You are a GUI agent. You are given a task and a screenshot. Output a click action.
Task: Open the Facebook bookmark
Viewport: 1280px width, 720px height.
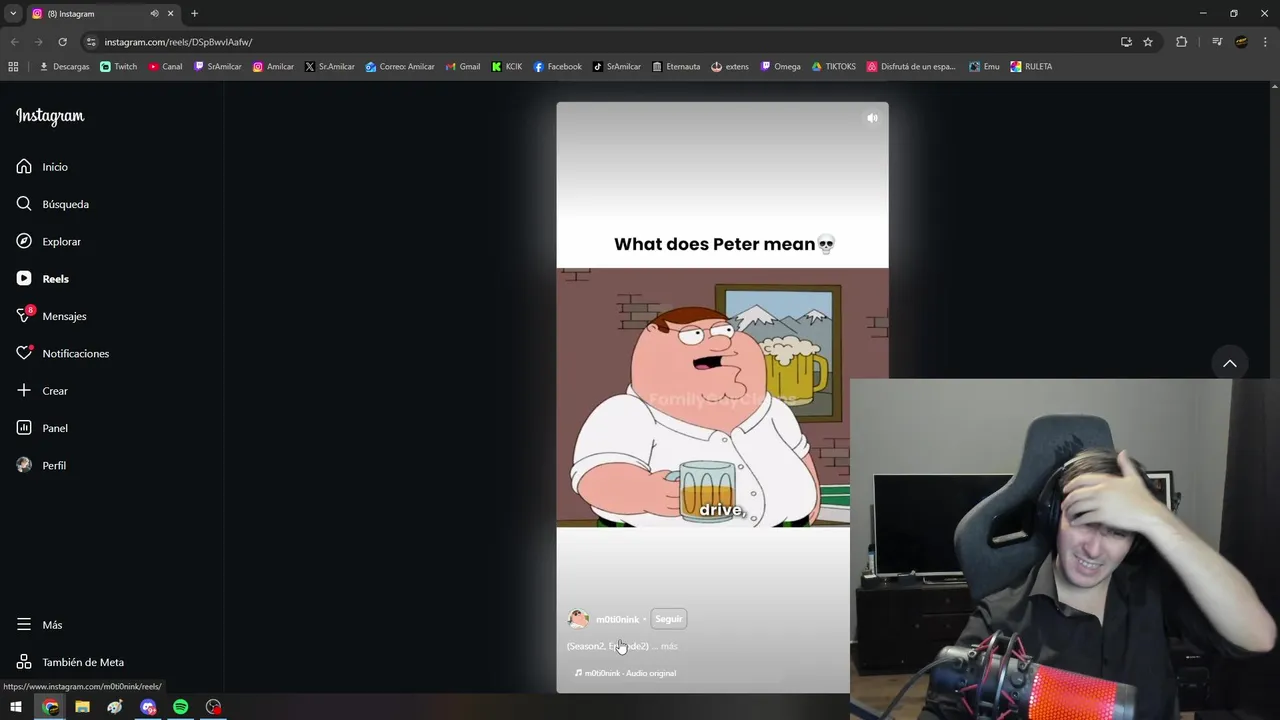[558, 67]
